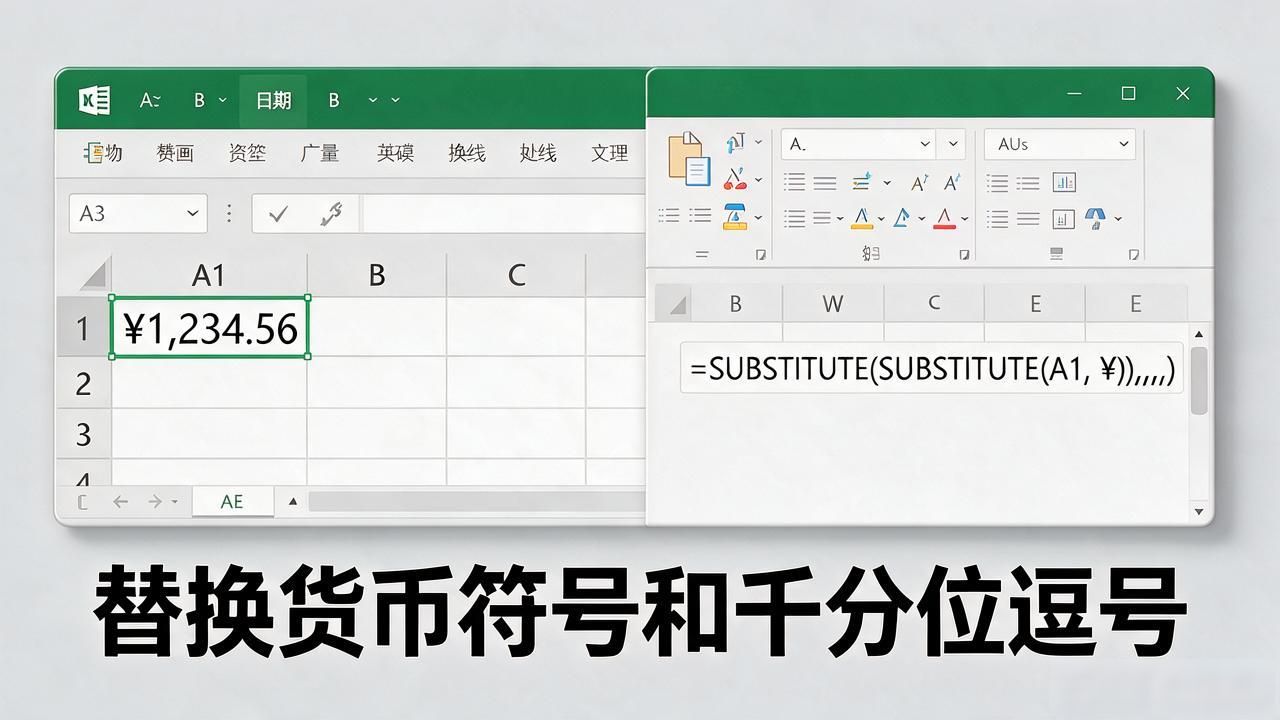Screen dimensions: 1280x720
Task: Click the blue paint format icon below AUs
Action: point(1095,218)
